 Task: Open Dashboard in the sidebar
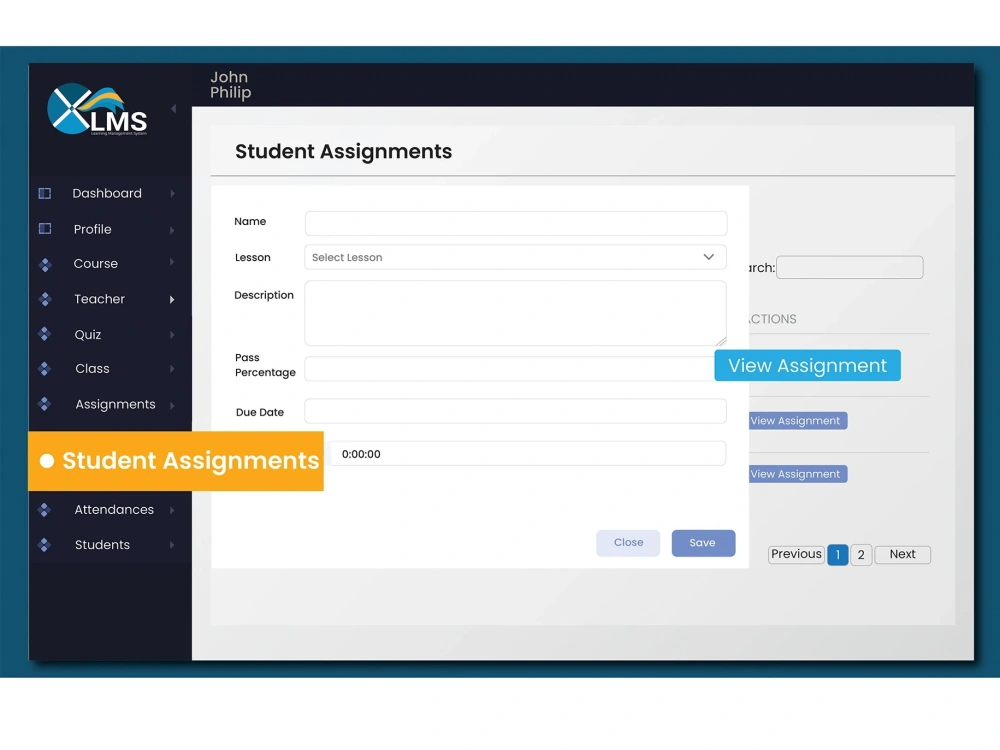click(x=107, y=193)
